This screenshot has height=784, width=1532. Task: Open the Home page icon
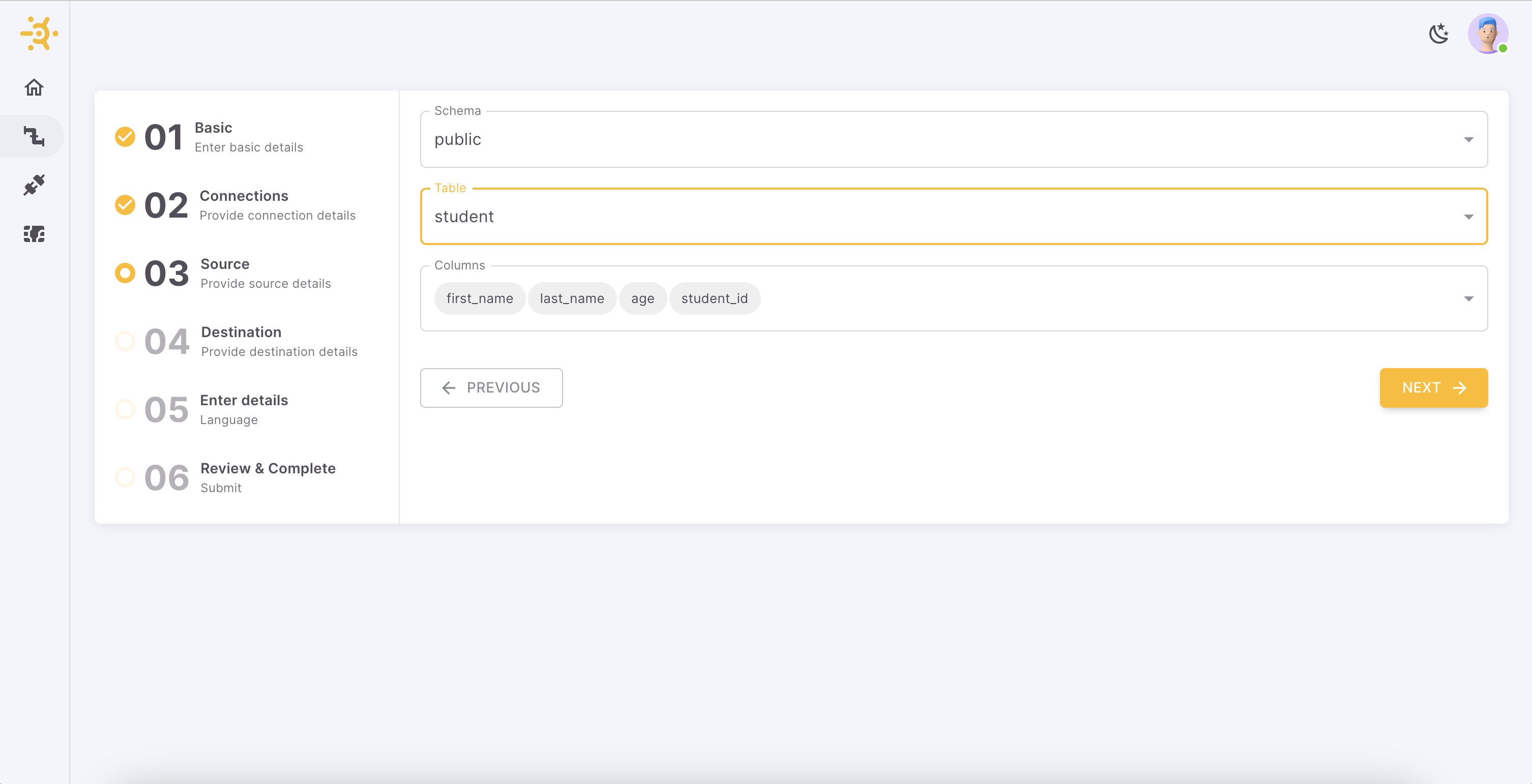pyautogui.click(x=34, y=87)
